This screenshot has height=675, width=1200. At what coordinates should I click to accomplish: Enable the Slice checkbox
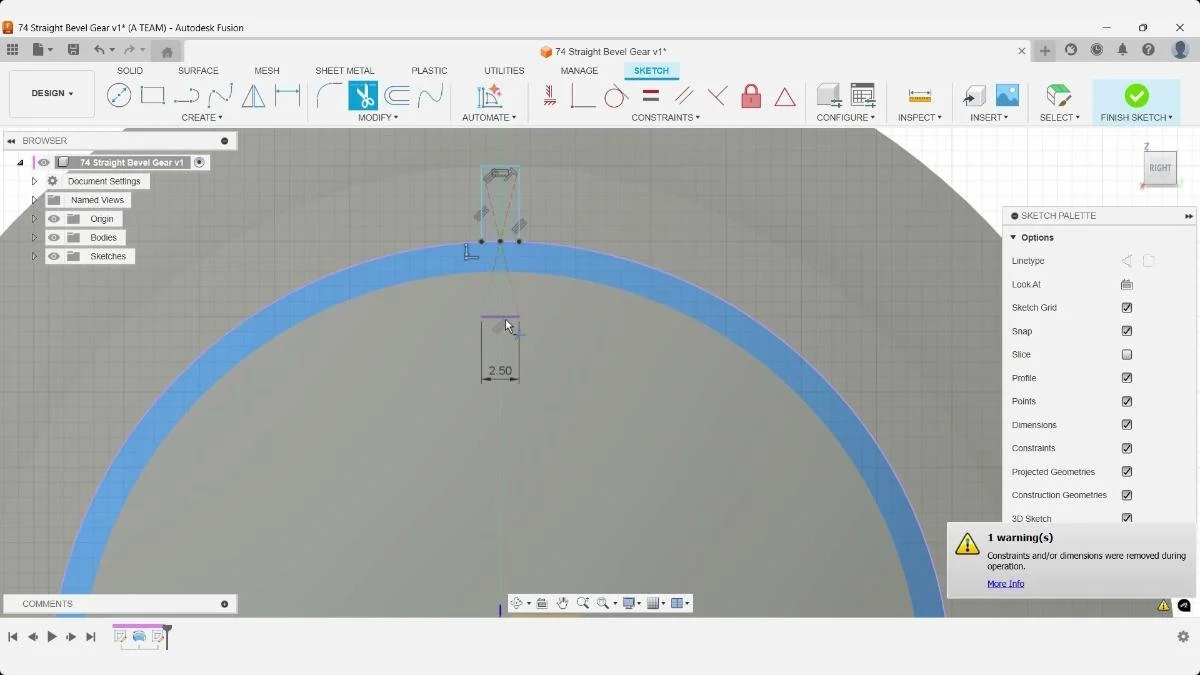(1127, 355)
